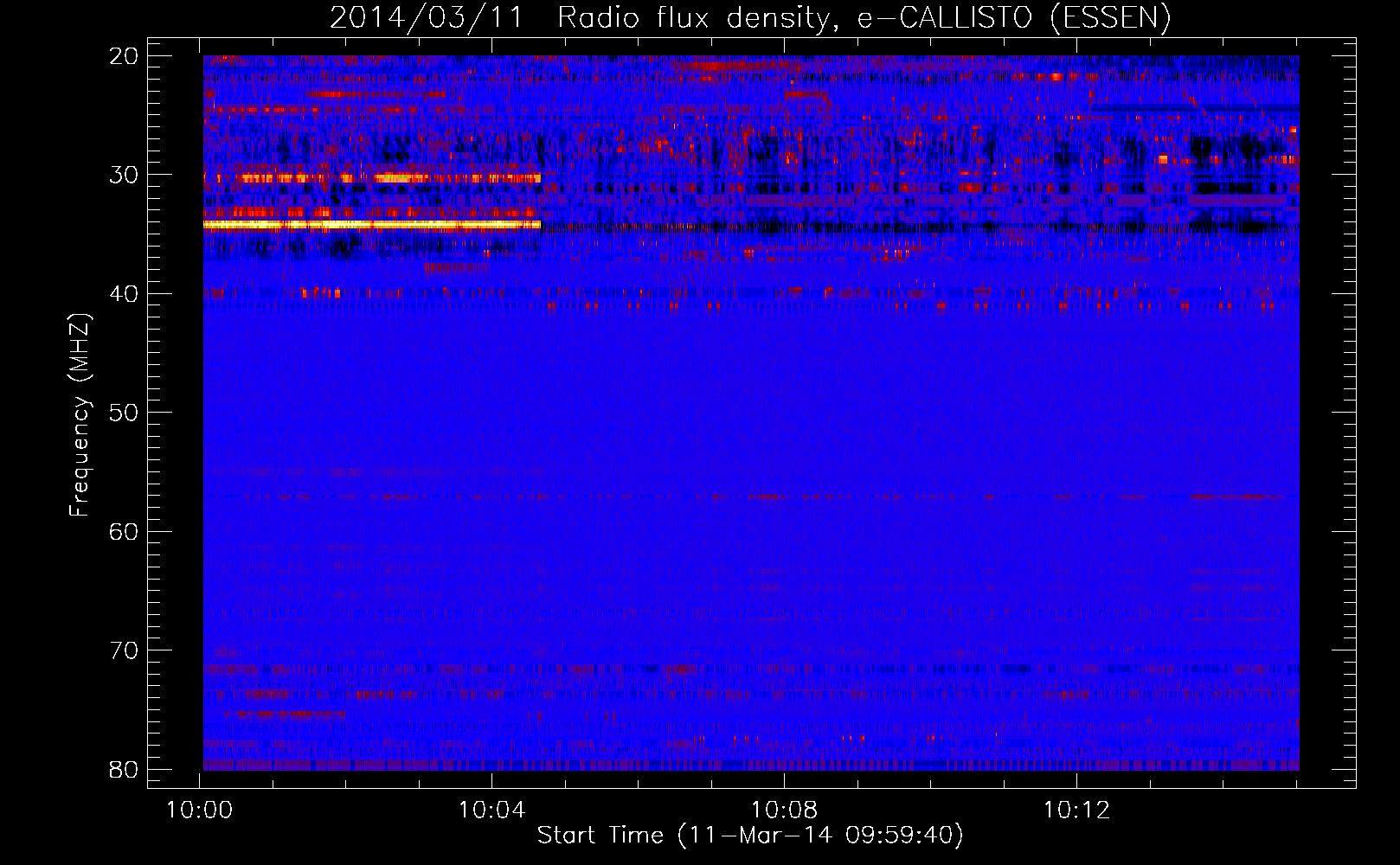Click the 10:08 time tick label
Viewport: 1400px width, 865px height.
coord(784,811)
